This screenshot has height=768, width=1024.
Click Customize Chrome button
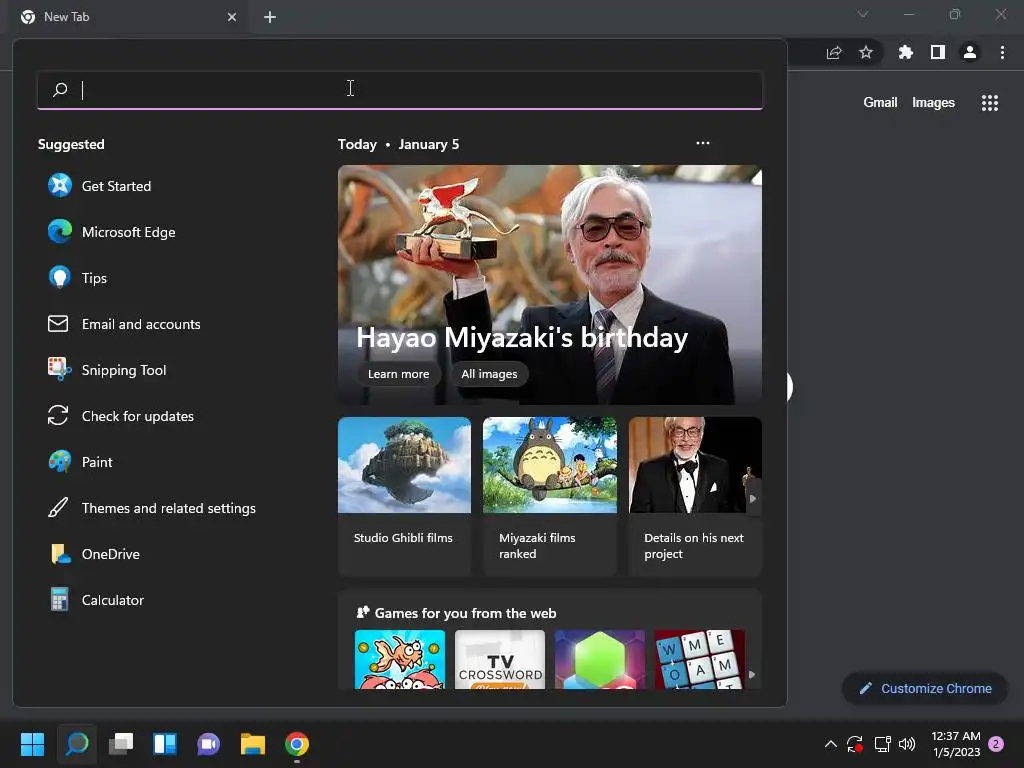click(x=925, y=688)
